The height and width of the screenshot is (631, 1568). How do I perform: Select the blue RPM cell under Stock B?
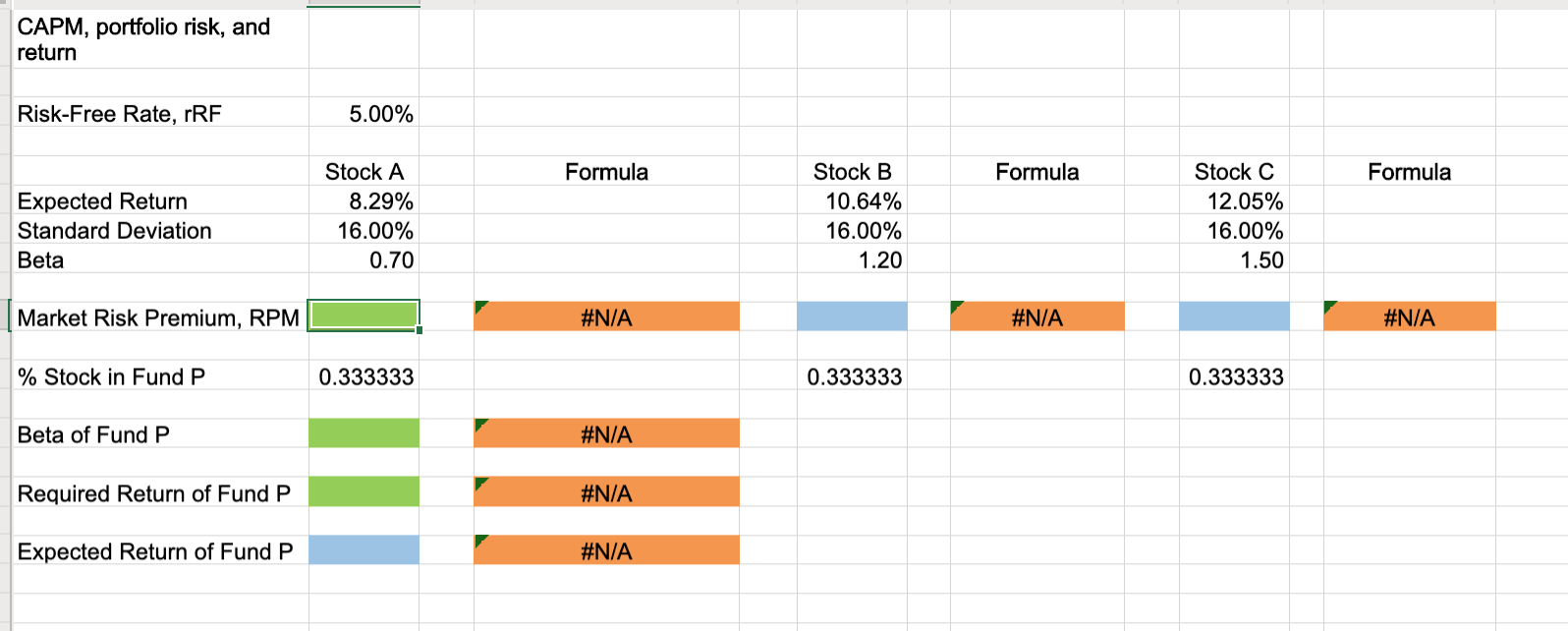pyautogui.click(x=853, y=316)
